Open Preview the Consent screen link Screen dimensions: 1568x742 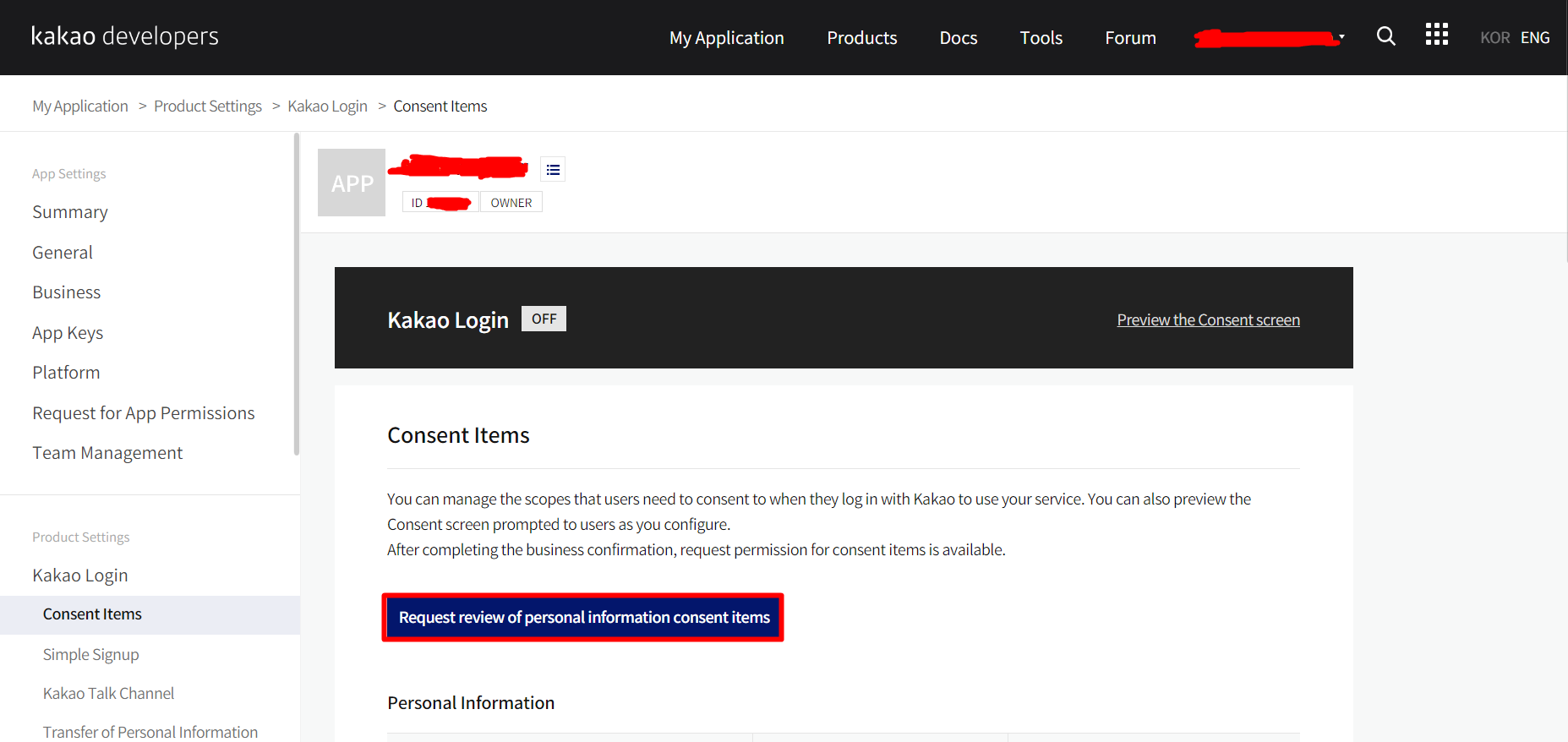click(1208, 320)
